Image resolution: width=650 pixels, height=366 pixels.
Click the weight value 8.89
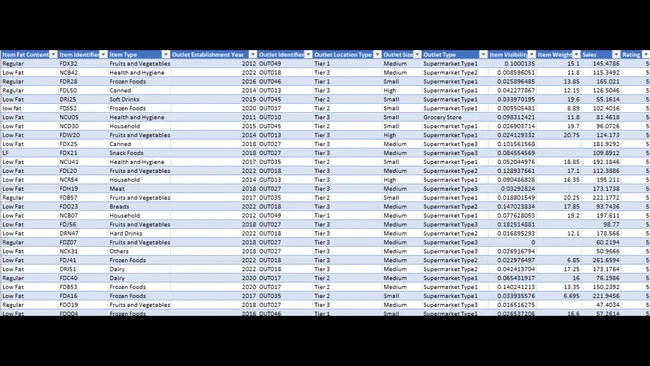(558, 108)
